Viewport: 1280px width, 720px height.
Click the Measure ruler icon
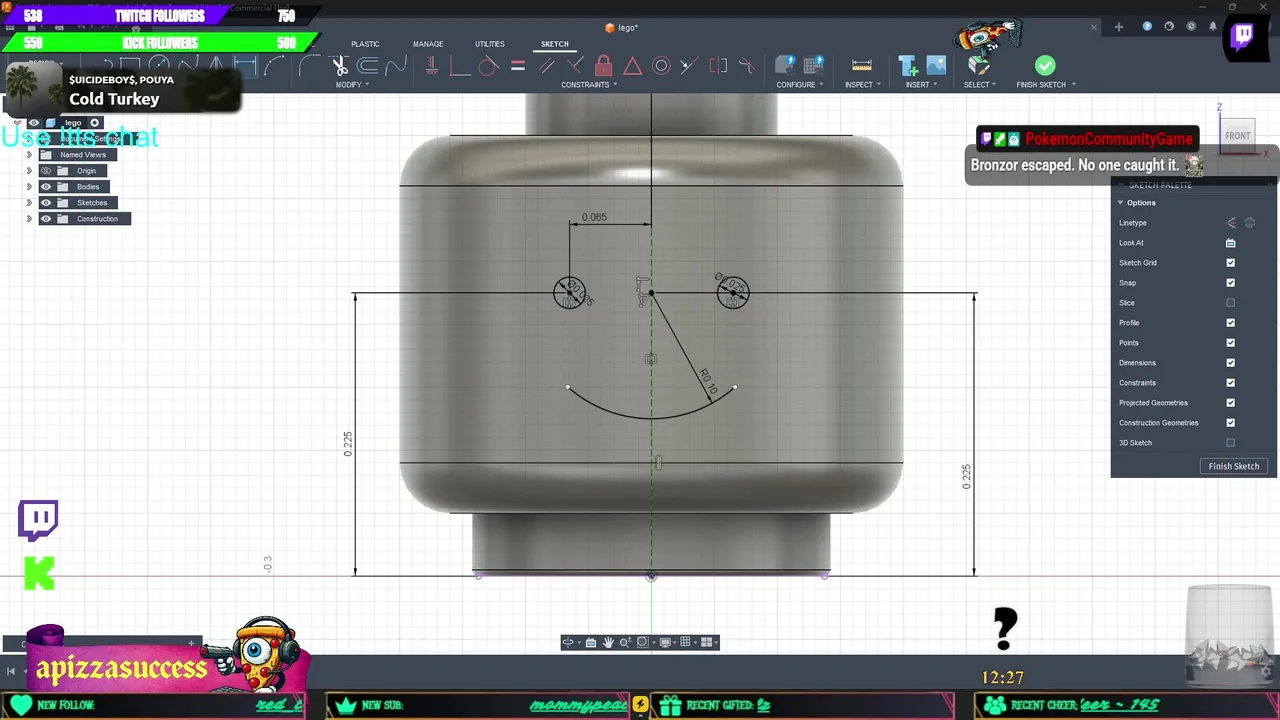[x=861, y=66]
